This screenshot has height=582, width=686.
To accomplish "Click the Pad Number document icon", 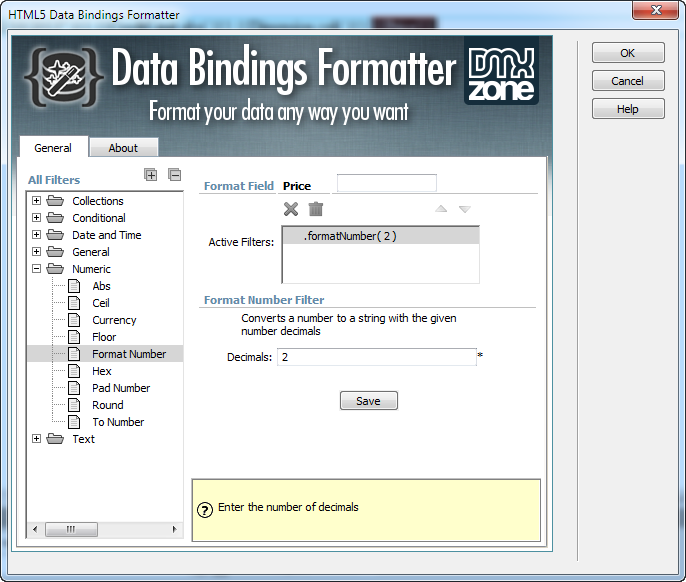I will click(x=74, y=388).
